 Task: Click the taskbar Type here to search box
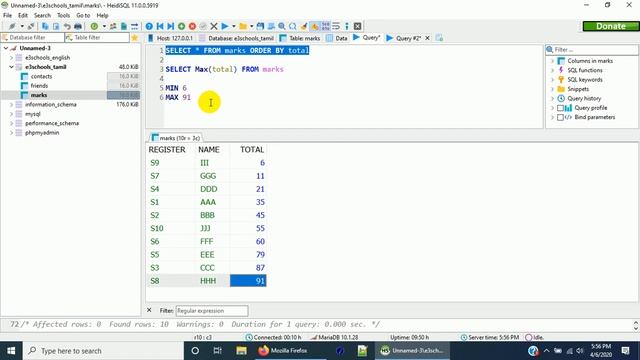(x=104, y=351)
